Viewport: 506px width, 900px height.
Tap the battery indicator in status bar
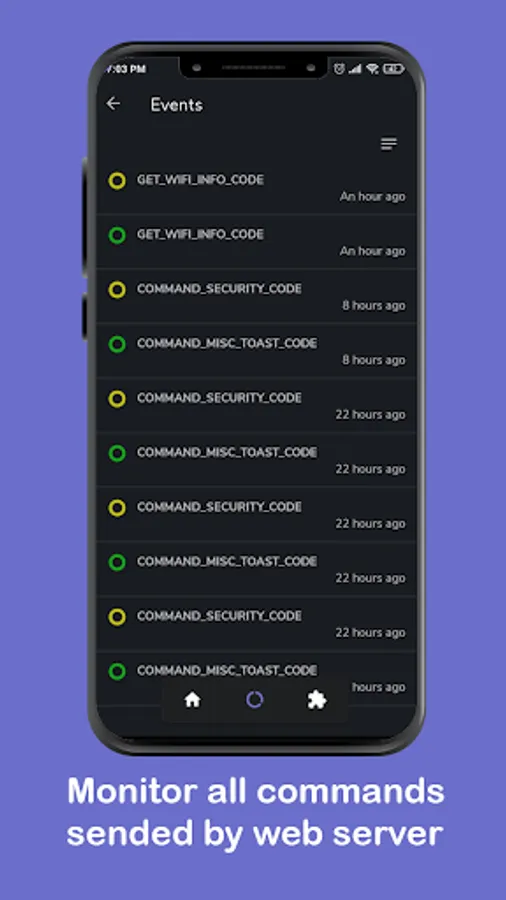(394, 69)
